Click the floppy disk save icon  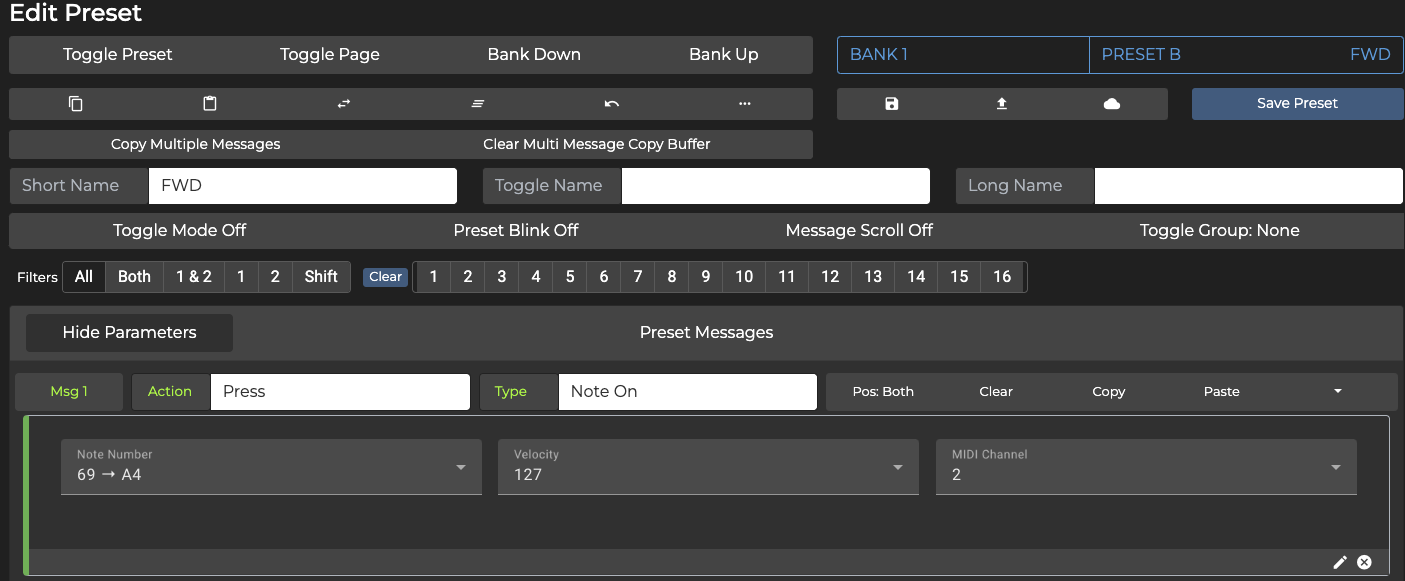coord(892,104)
